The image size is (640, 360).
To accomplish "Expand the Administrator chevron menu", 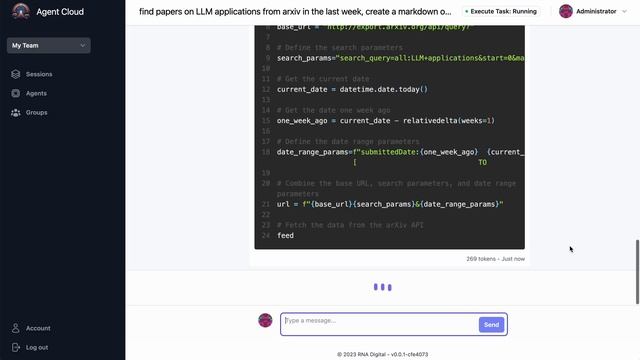I will (x=624, y=11).
